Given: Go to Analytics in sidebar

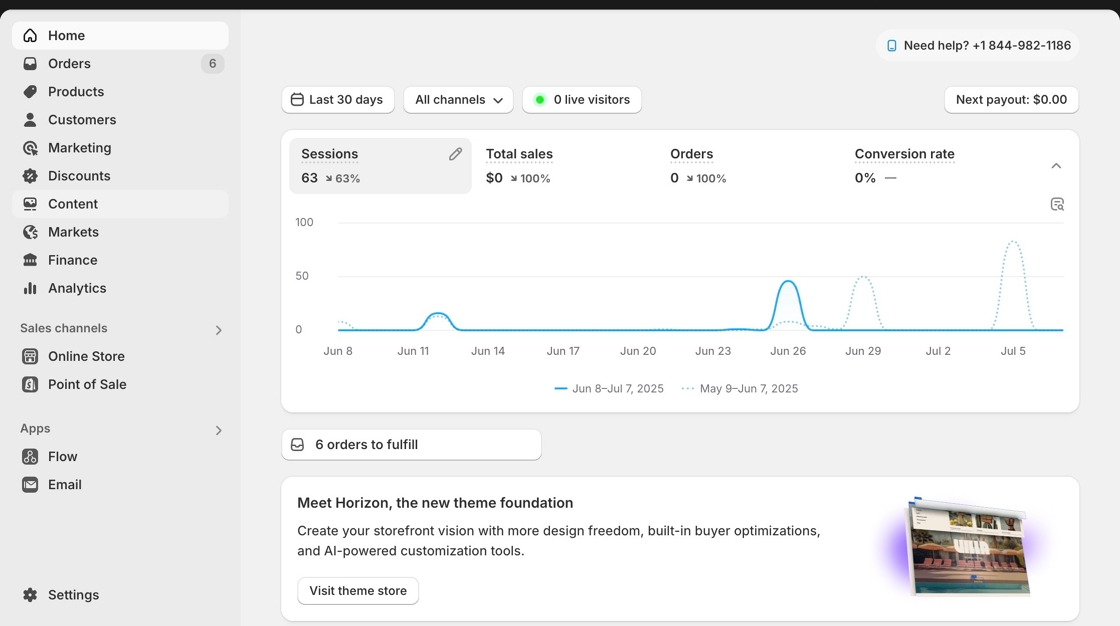Looking at the screenshot, I should [x=77, y=288].
